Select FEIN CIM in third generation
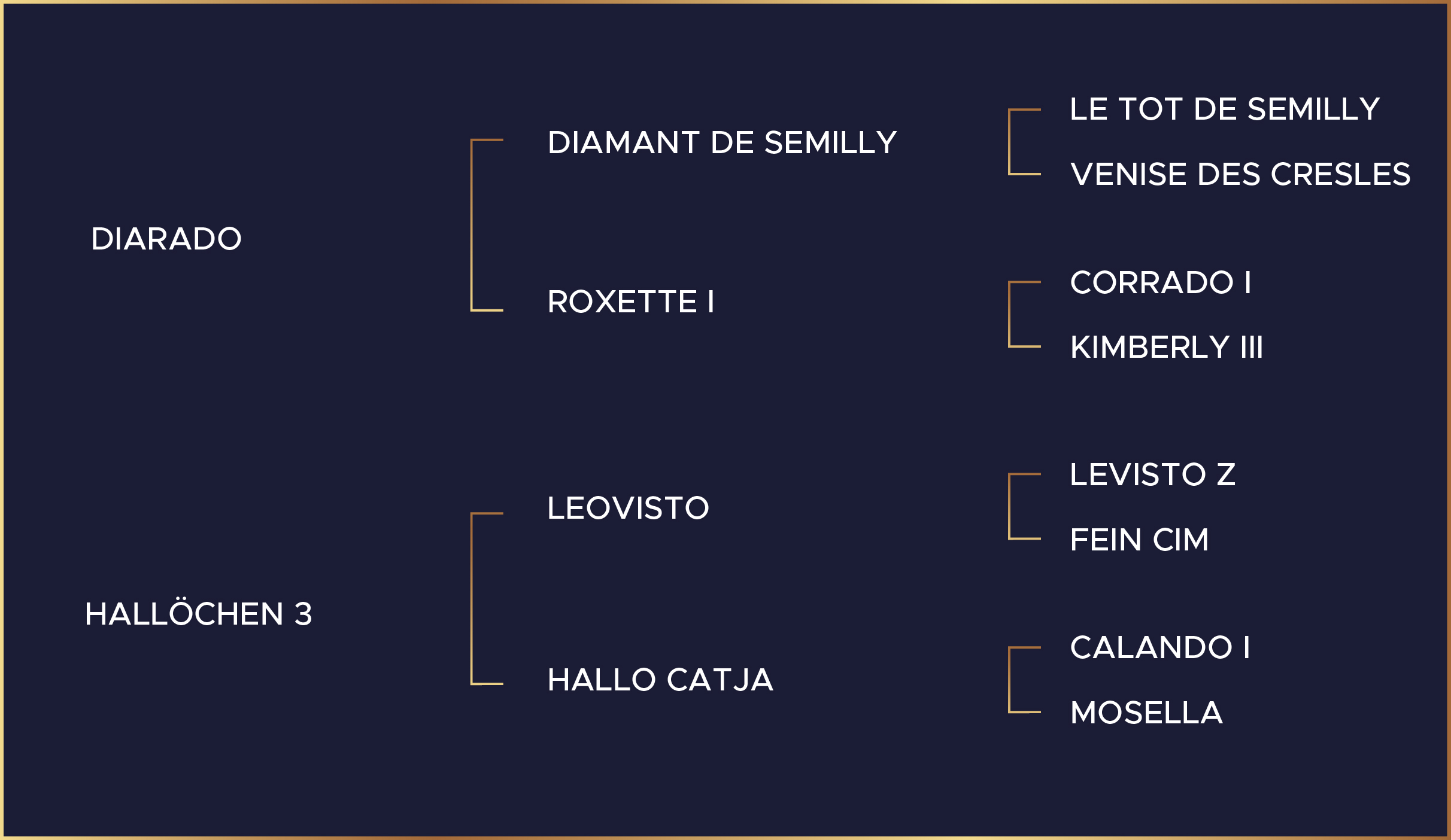The image size is (1451, 840). click(1139, 540)
